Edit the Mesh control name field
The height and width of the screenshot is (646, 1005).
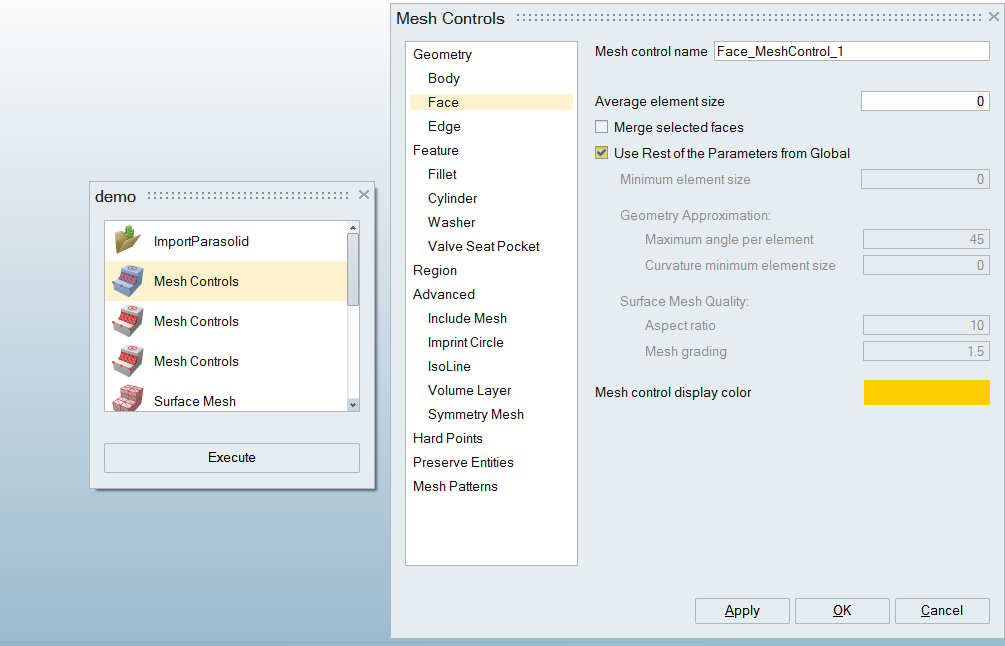click(851, 51)
